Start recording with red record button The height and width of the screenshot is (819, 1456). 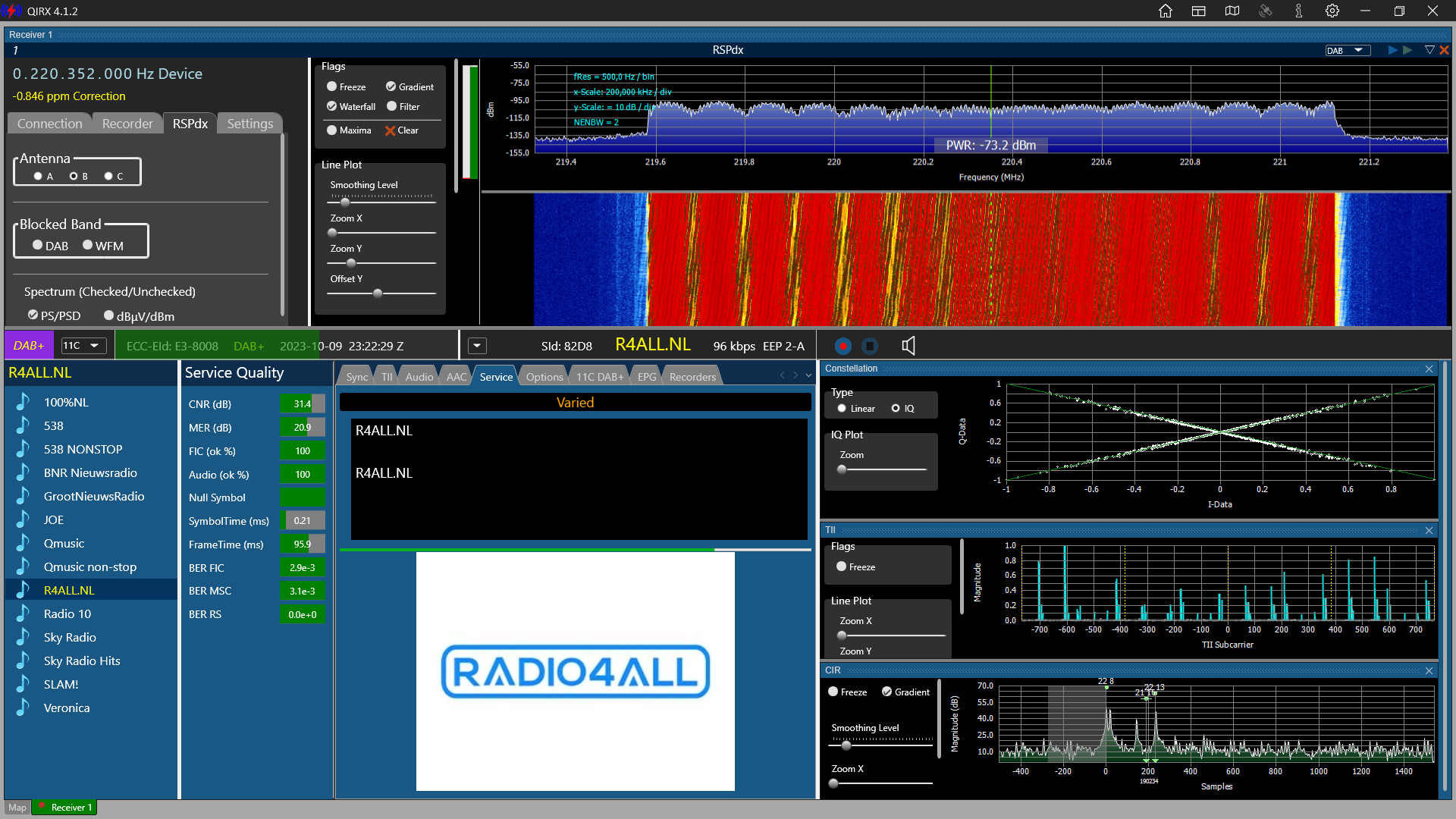(843, 346)
